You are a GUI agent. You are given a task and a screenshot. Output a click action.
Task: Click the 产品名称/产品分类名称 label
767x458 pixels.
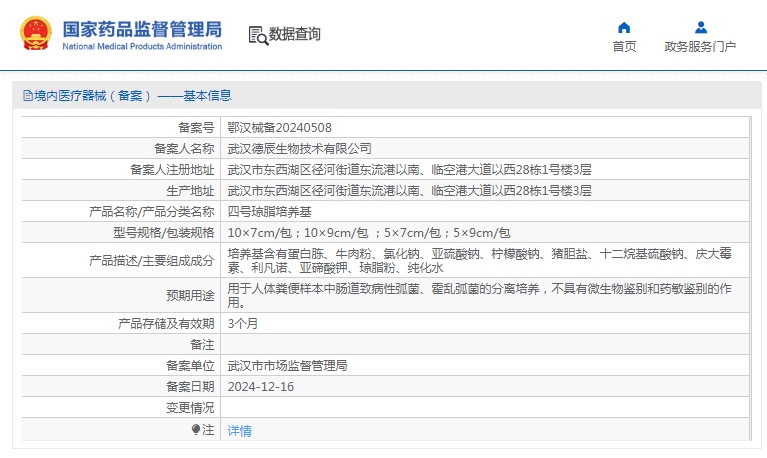point(152,212)
